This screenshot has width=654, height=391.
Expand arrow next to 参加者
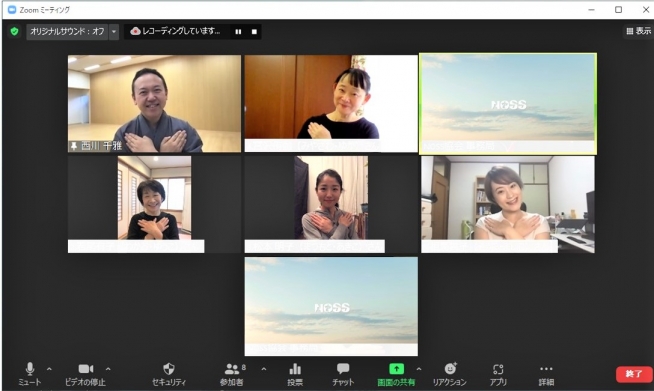point(264,369)
